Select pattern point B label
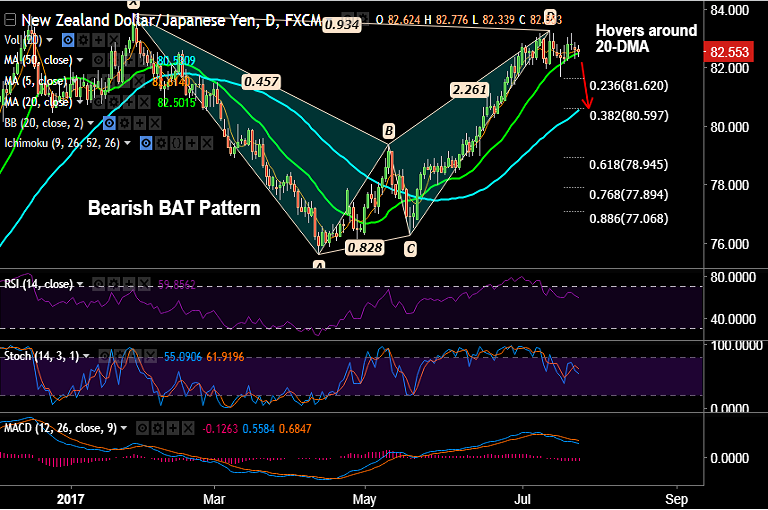Image resolution: width=768 pixels, height=510 pixels. click(x=388, y=131)
